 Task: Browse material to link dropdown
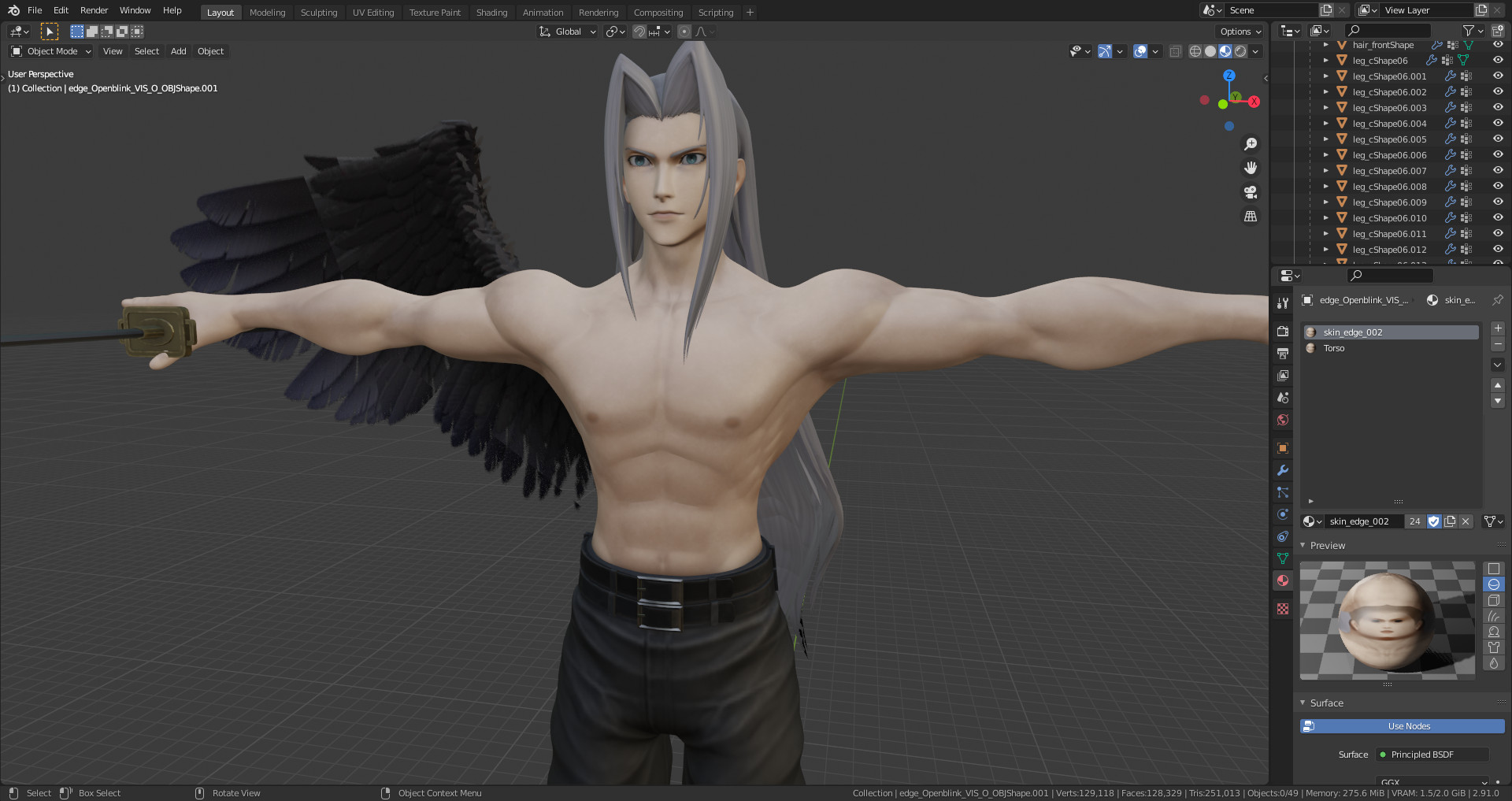pos(1312,521)
